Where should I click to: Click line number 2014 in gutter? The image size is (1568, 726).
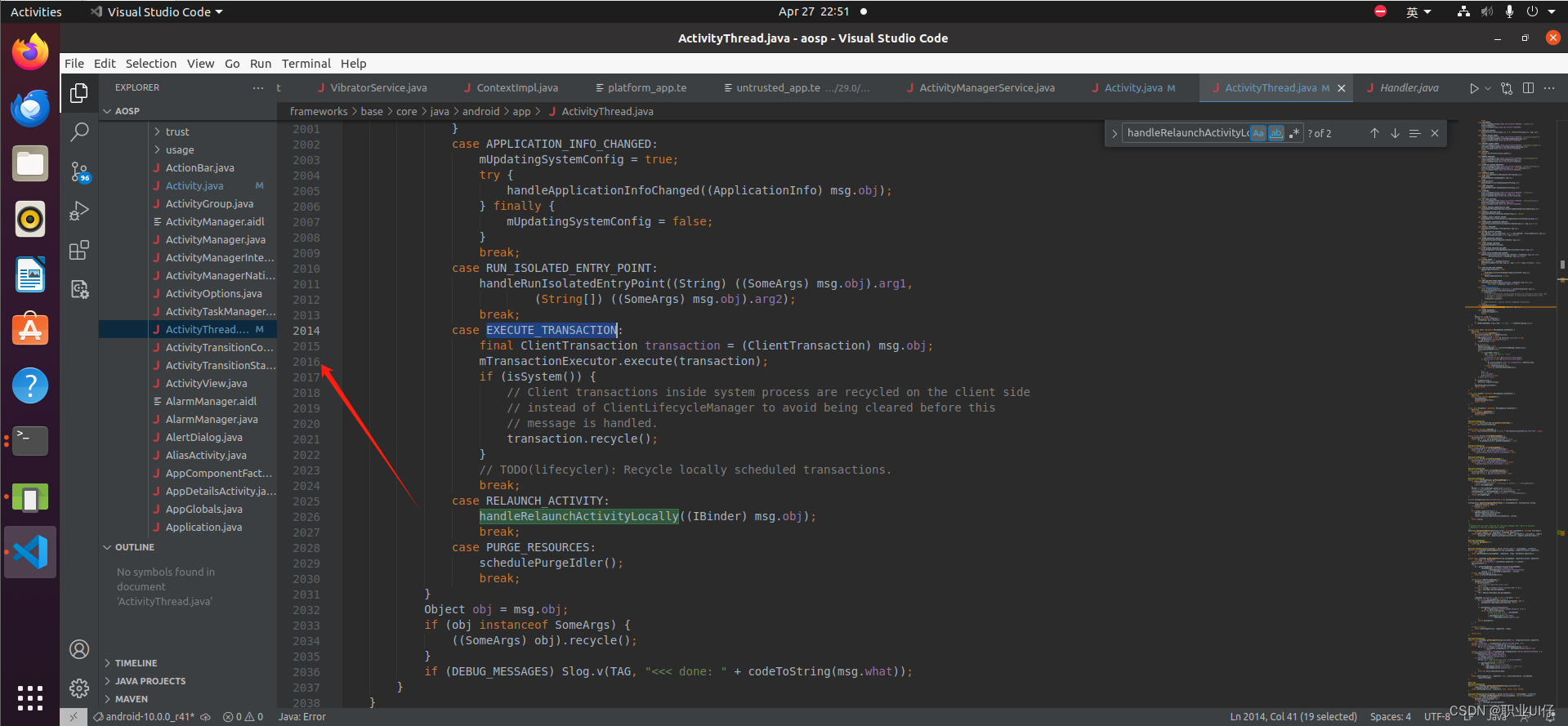pos(306,331)
